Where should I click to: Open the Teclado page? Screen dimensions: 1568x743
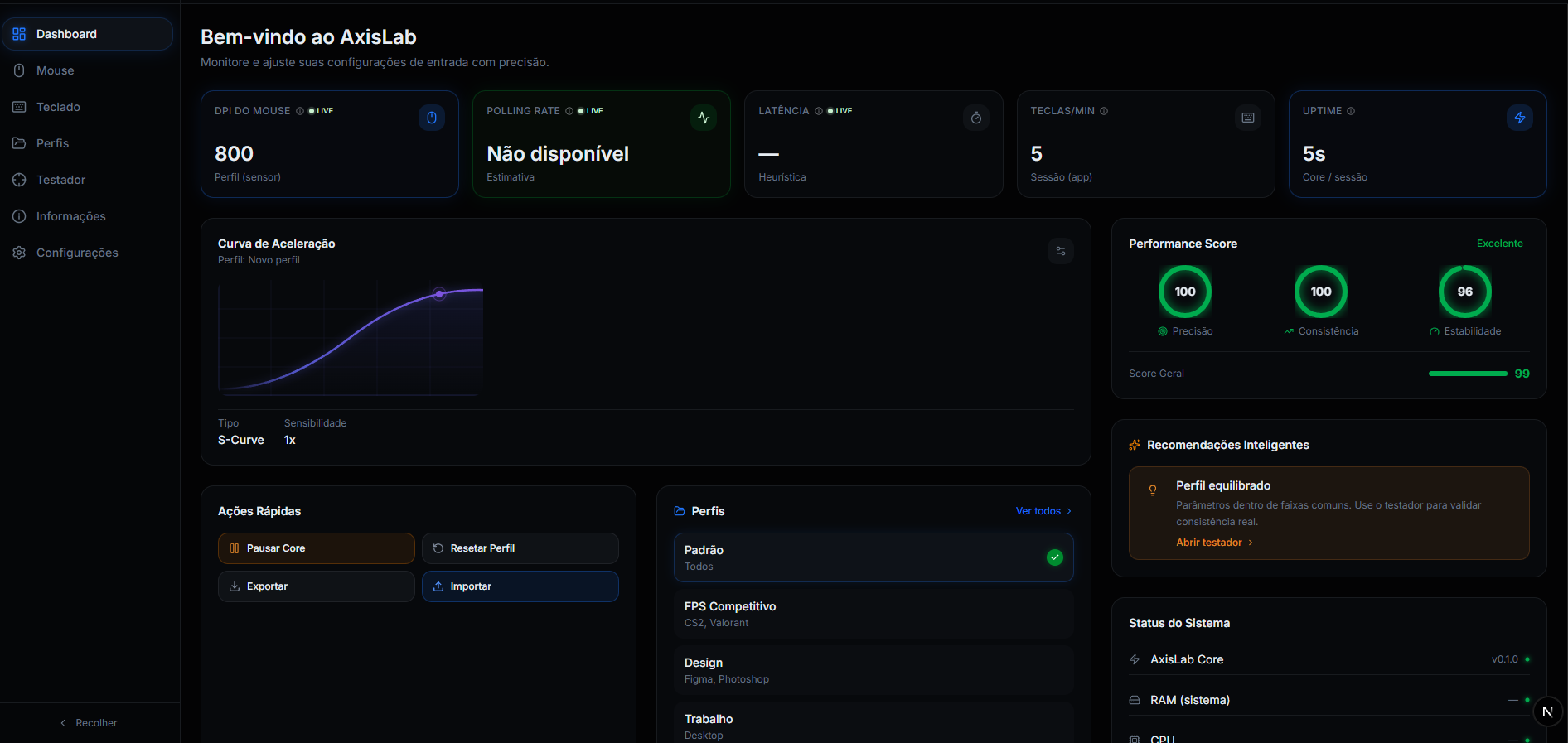[88, 107]
